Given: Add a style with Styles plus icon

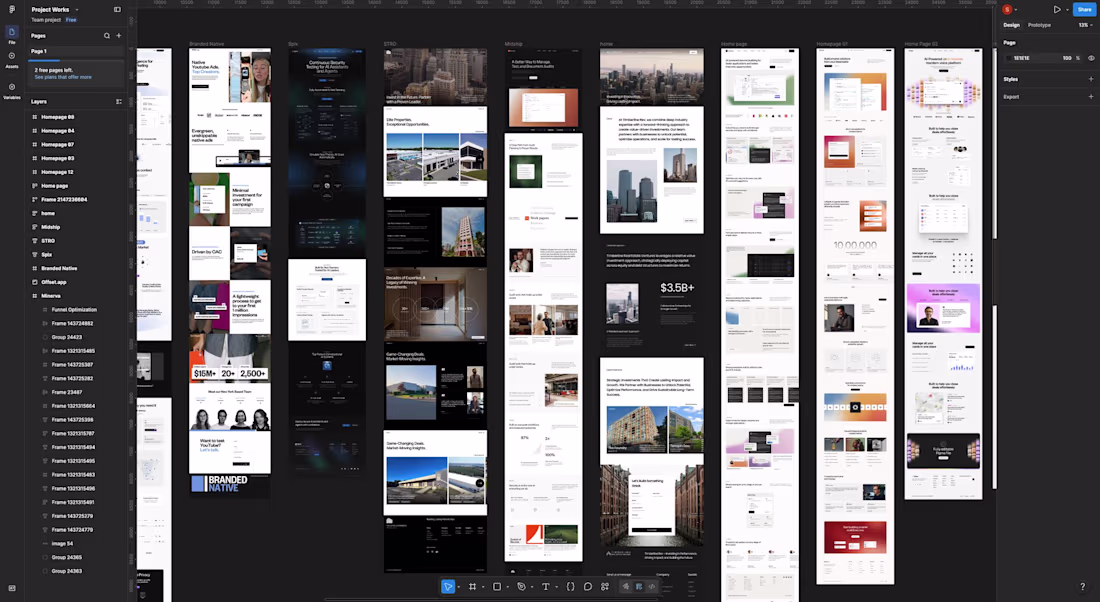Looking at the screenshot, I should click(x=1091, y=79).
